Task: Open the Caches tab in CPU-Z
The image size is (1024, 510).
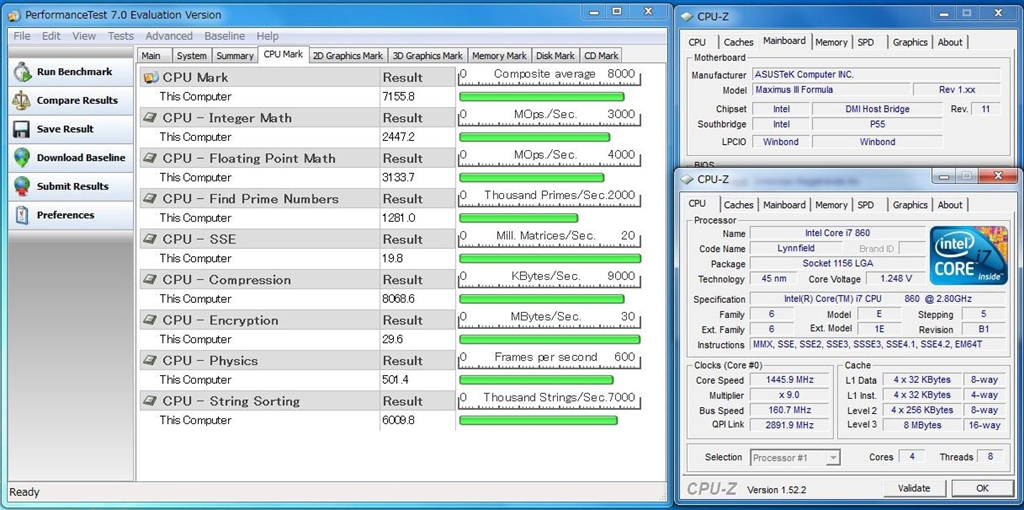Action: click(x=738, y=205)
